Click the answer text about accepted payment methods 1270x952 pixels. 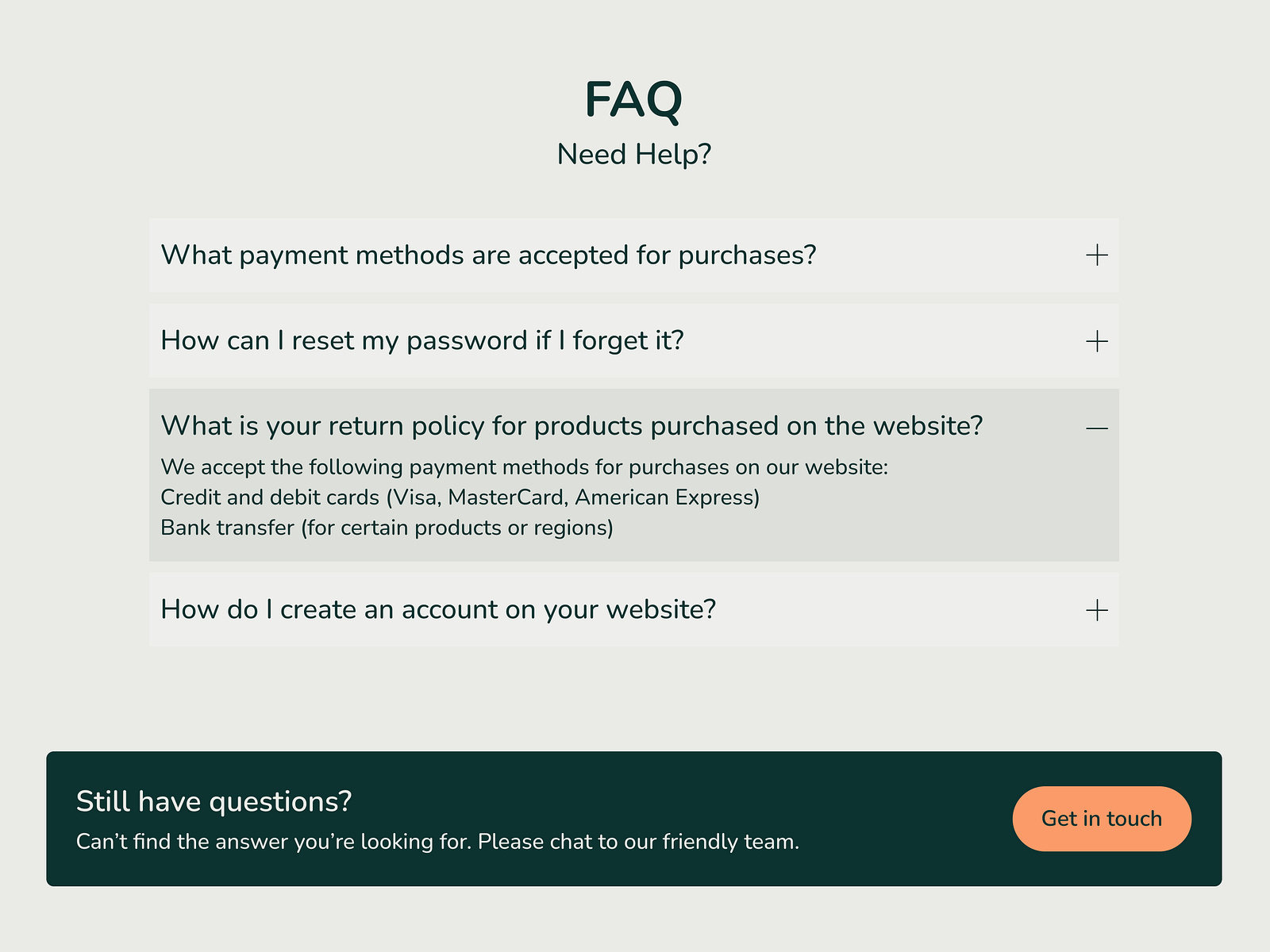click(525, 467)
